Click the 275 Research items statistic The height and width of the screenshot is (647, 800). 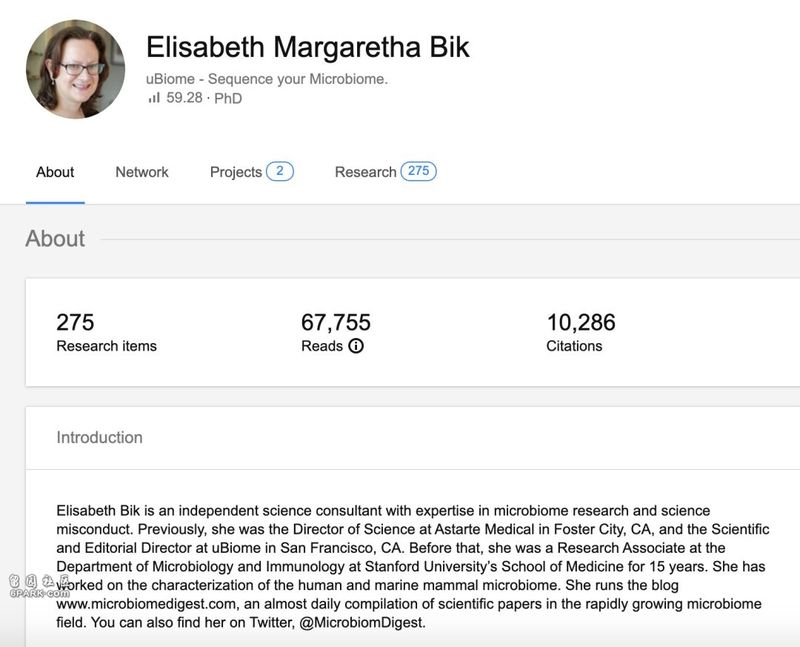point(106,332)
